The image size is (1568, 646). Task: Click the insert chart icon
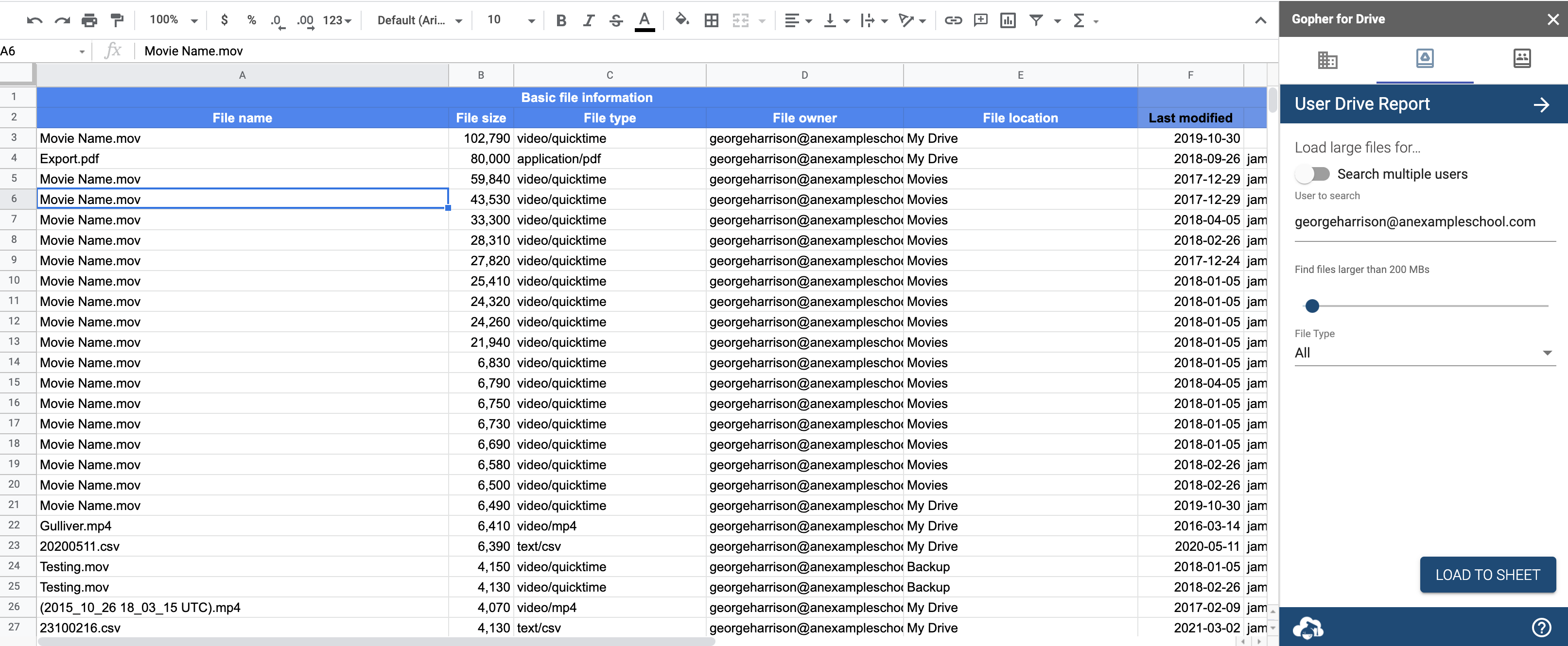click(x=1008, y=20)
